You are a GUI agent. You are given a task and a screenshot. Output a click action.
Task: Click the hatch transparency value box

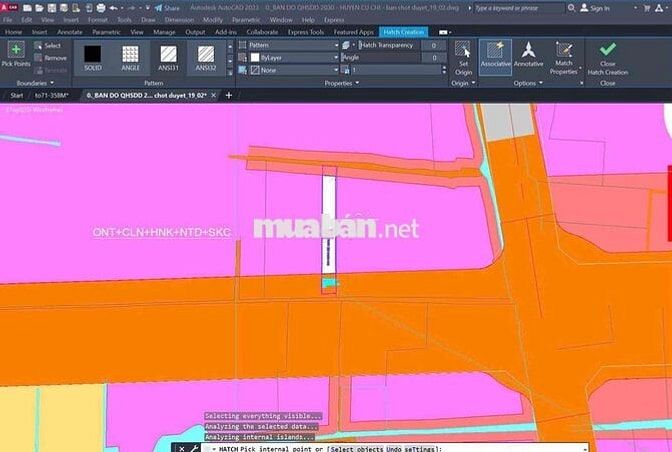click(x=434, y=45)
